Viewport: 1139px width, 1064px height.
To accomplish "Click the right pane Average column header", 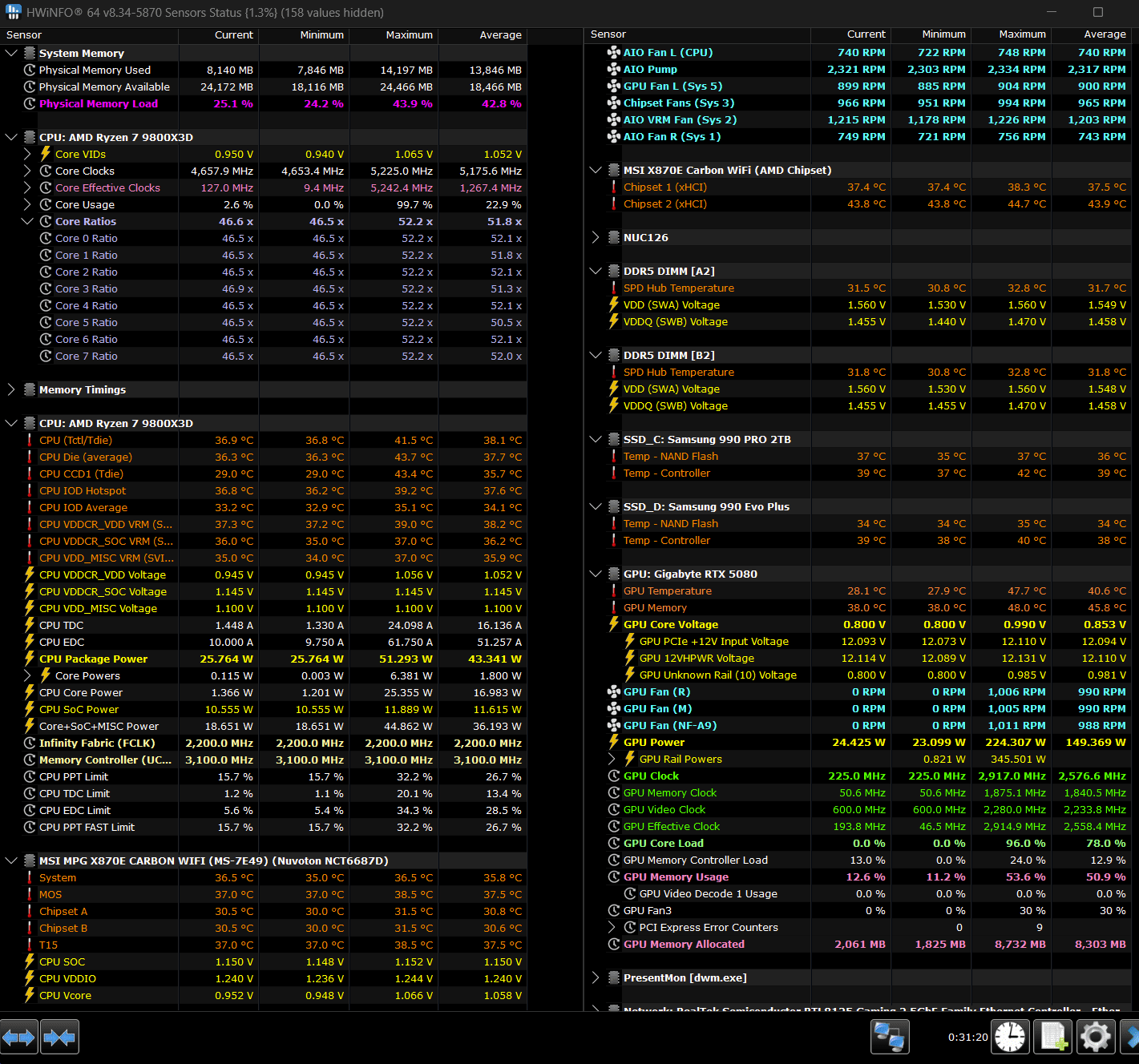I will pyautogui.click(x=1092, y=34).
